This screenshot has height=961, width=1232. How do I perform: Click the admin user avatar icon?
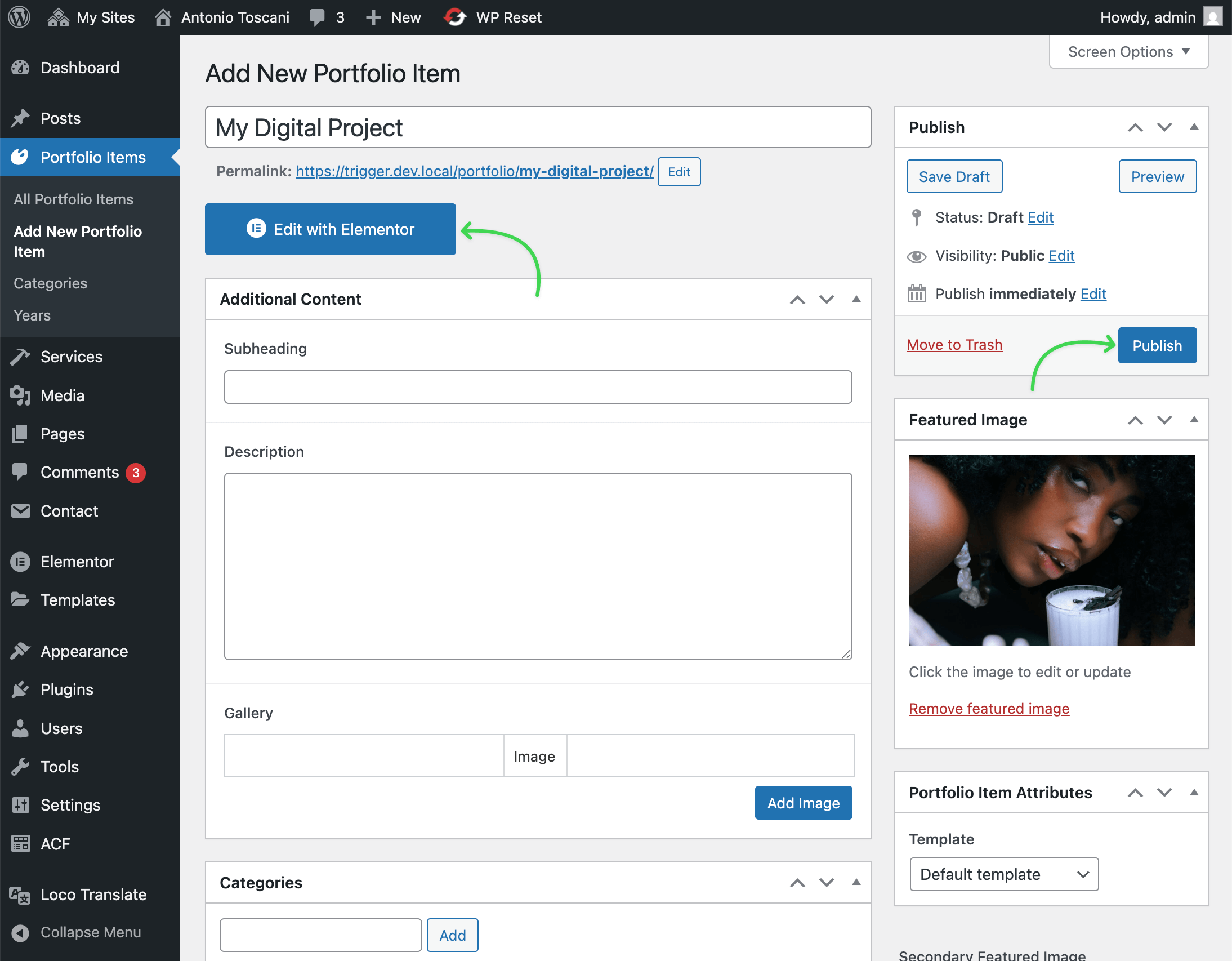point(1212,17)
